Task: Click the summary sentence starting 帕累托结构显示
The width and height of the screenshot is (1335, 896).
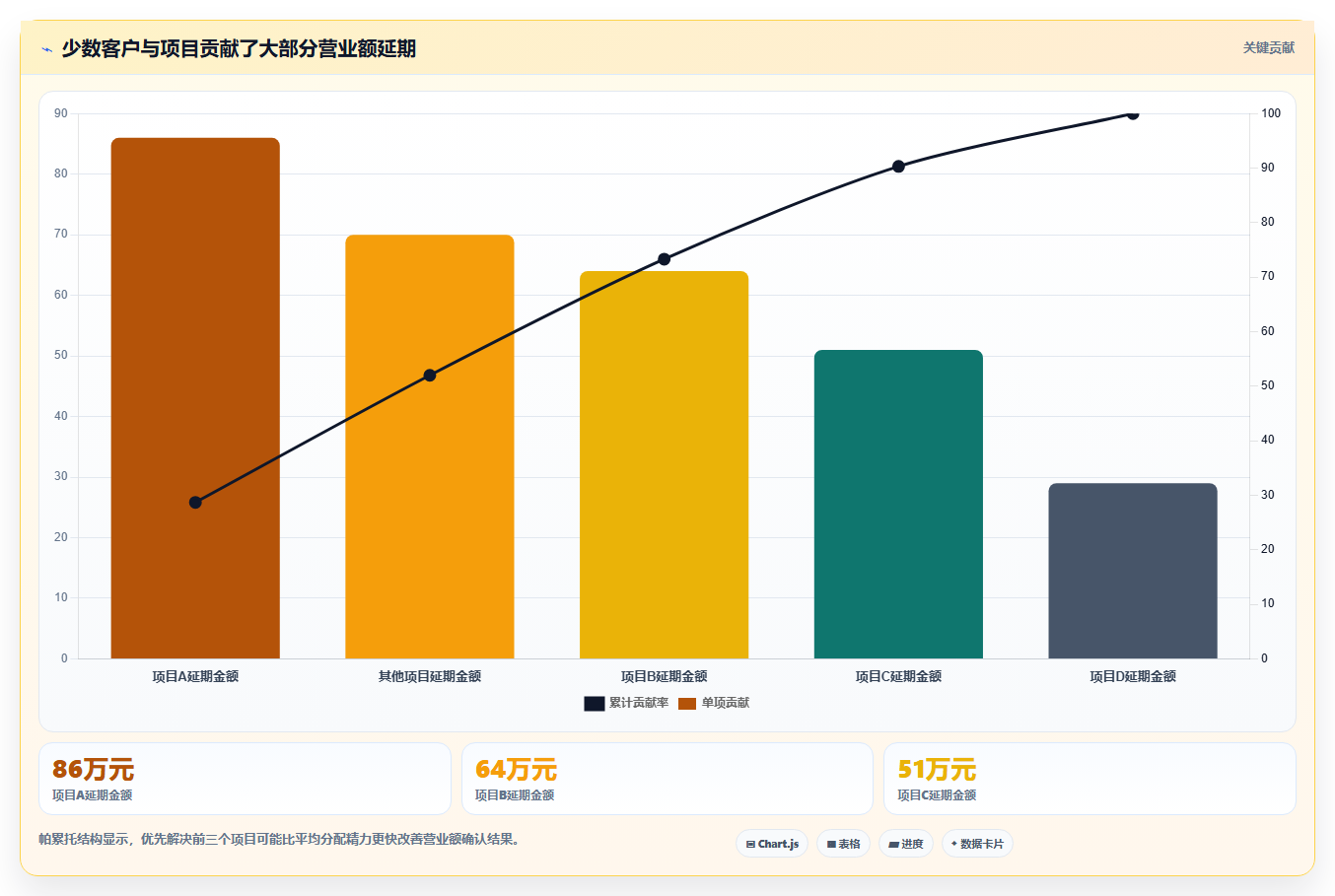Action: click(x=279, y=840)
